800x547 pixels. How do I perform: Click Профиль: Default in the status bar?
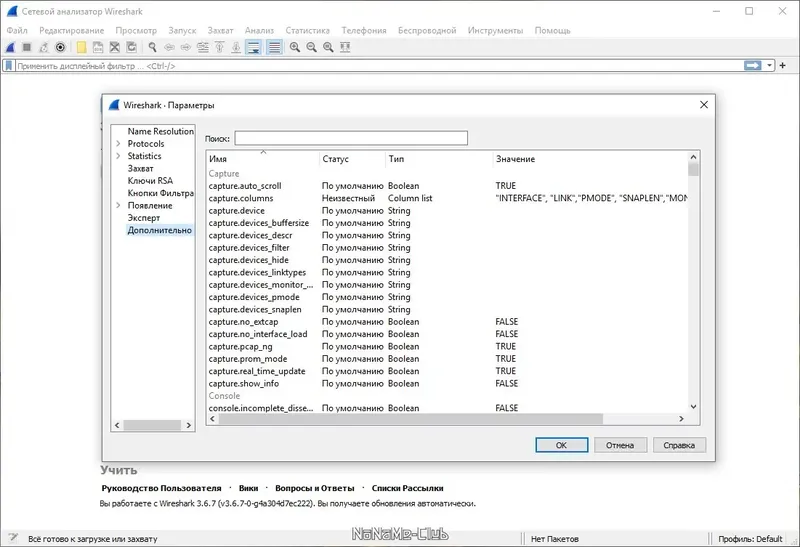coord(750,539)
